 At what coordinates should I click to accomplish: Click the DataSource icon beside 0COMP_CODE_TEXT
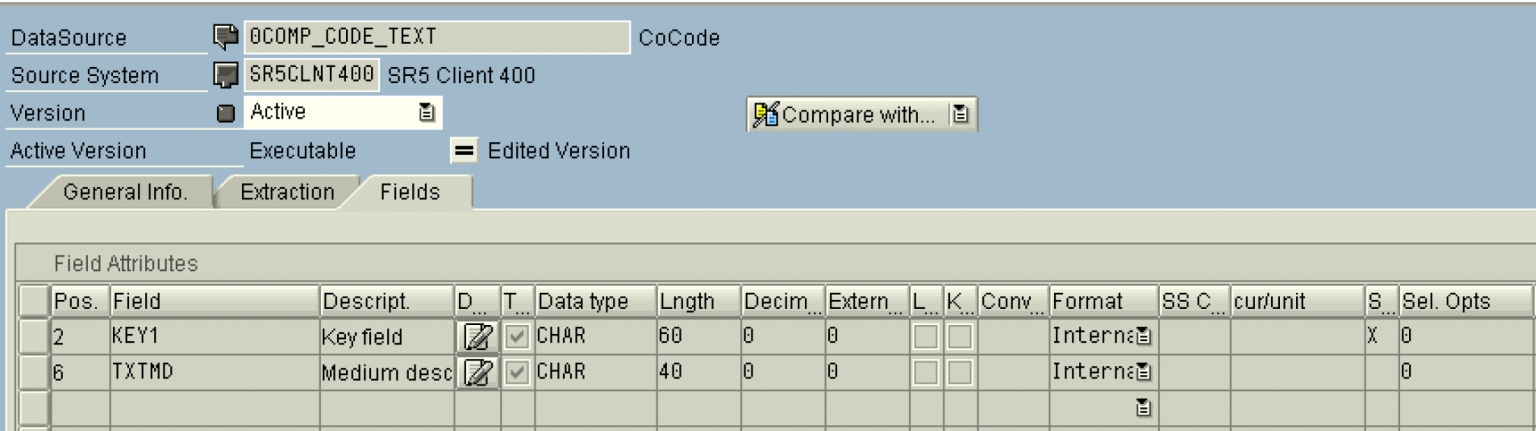pyautogui.click(x=226, y=37)
